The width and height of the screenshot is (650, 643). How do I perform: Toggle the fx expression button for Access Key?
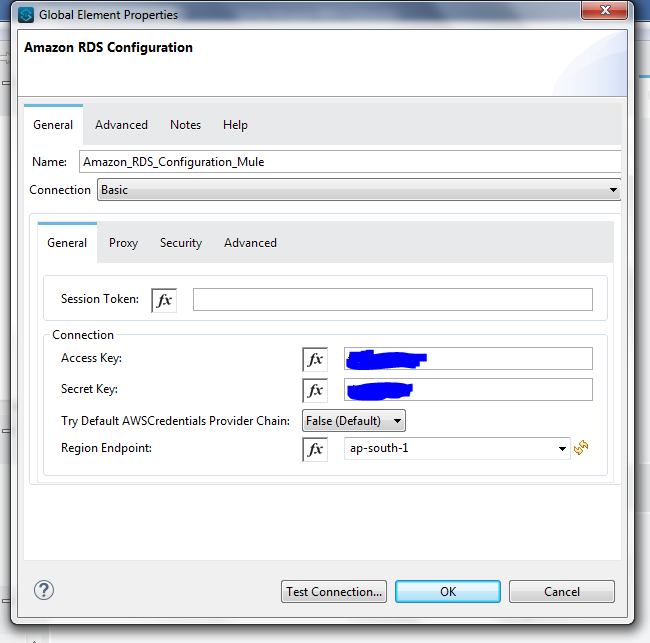[x=315, y=359]
